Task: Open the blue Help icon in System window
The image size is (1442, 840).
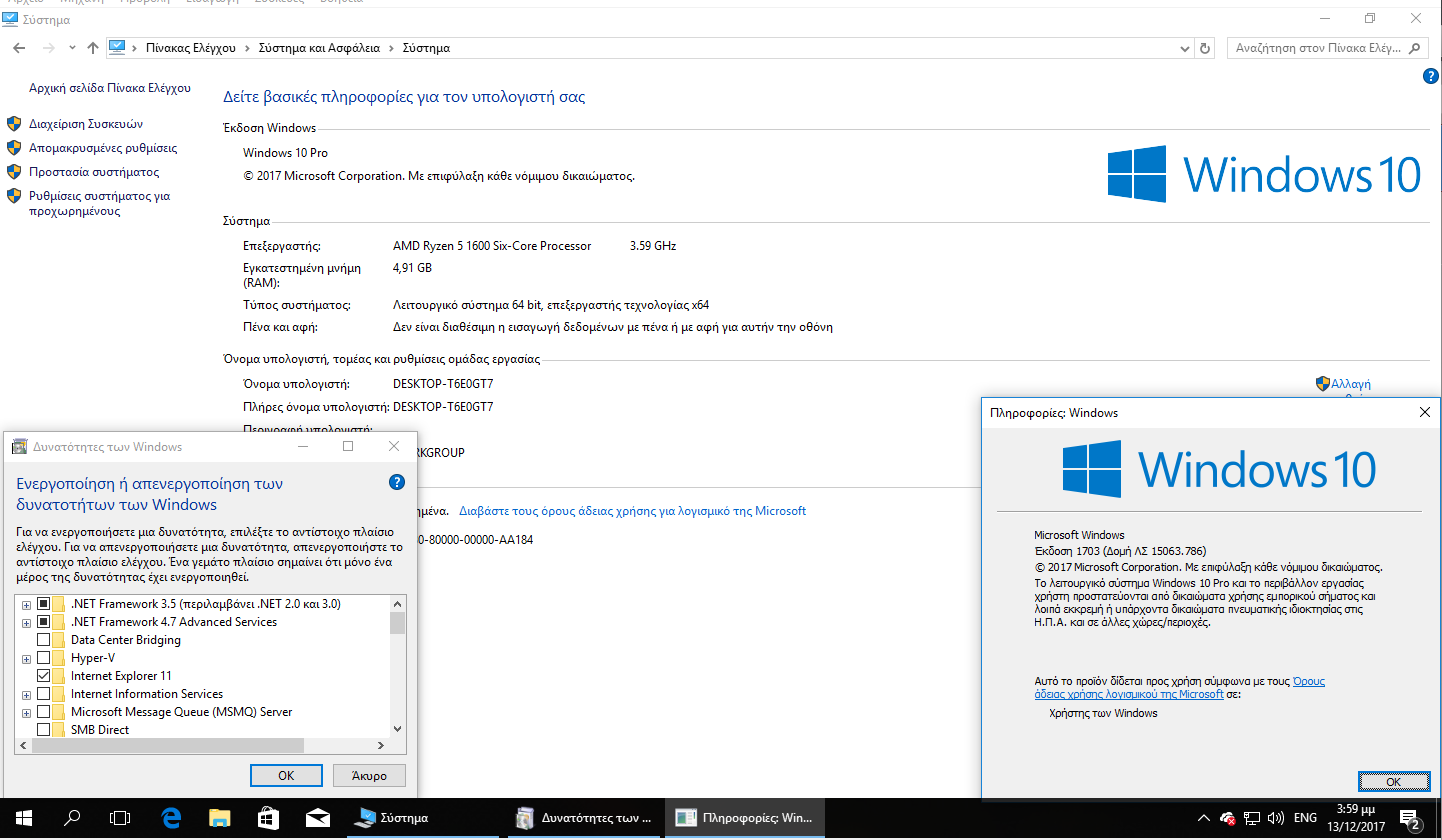Action: click(x=1430, y=76)
